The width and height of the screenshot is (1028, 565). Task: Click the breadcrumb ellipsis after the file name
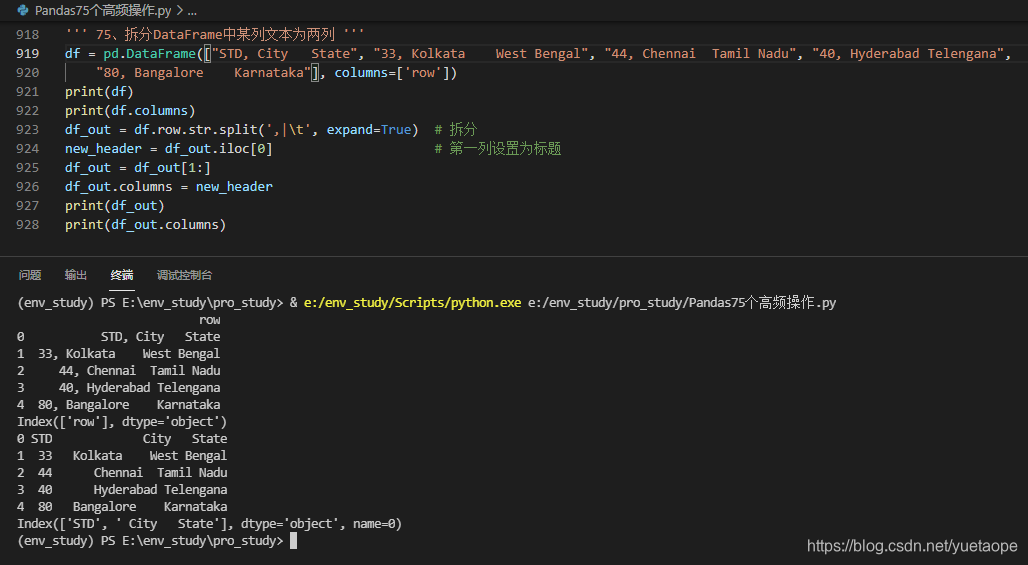(x=191, y=11)
